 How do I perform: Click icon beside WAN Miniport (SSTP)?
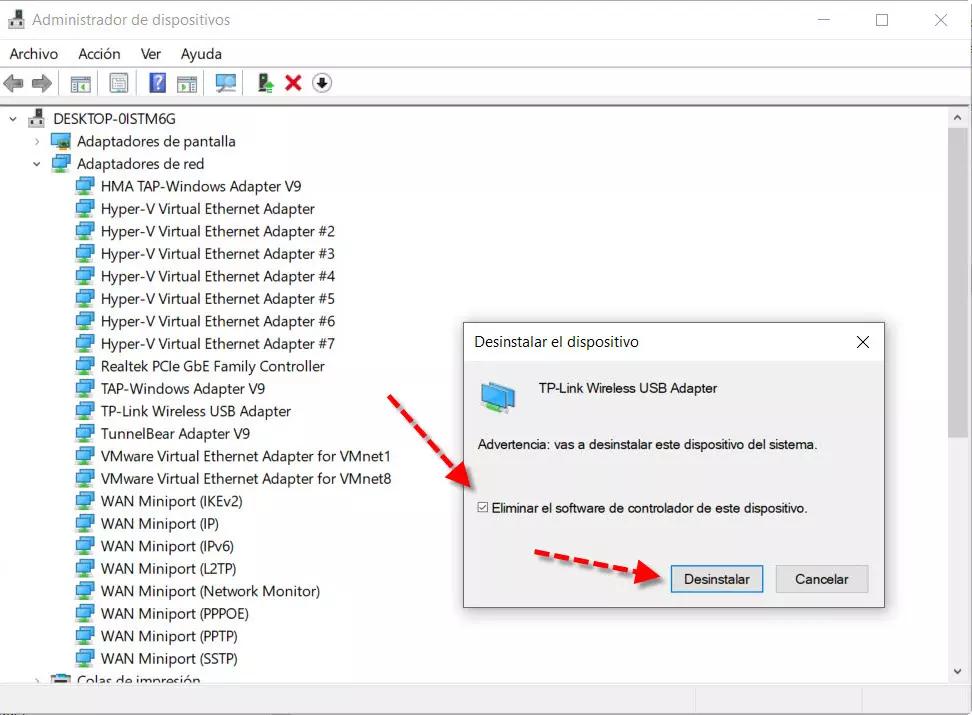tap(85, 658)
